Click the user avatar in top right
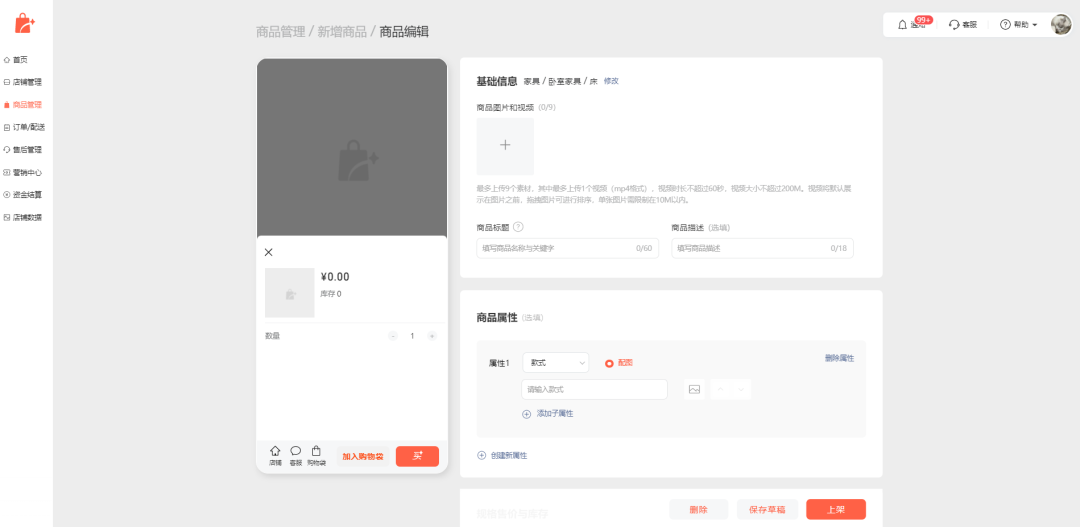The height and width of the screenshot is (527, 1080). (x=1061, y=24)
